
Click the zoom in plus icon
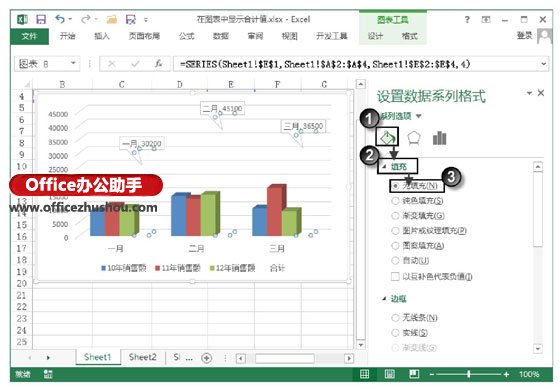coord(506,374)
